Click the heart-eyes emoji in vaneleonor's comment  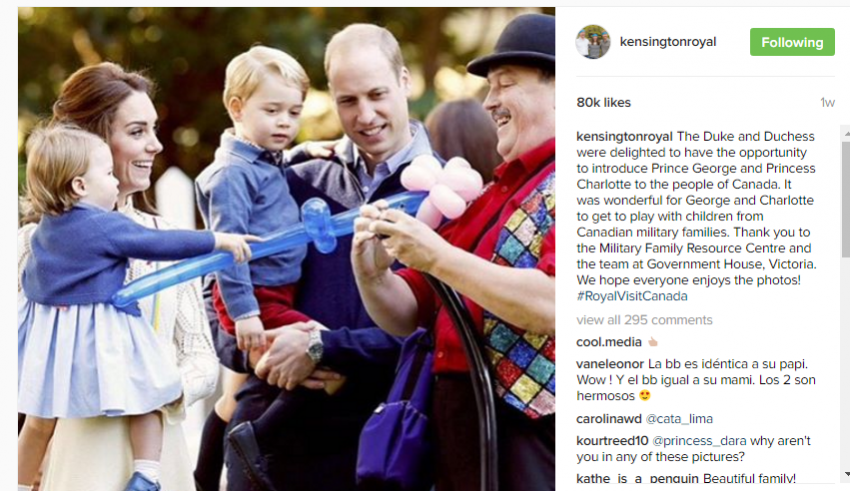pos(645,396)
